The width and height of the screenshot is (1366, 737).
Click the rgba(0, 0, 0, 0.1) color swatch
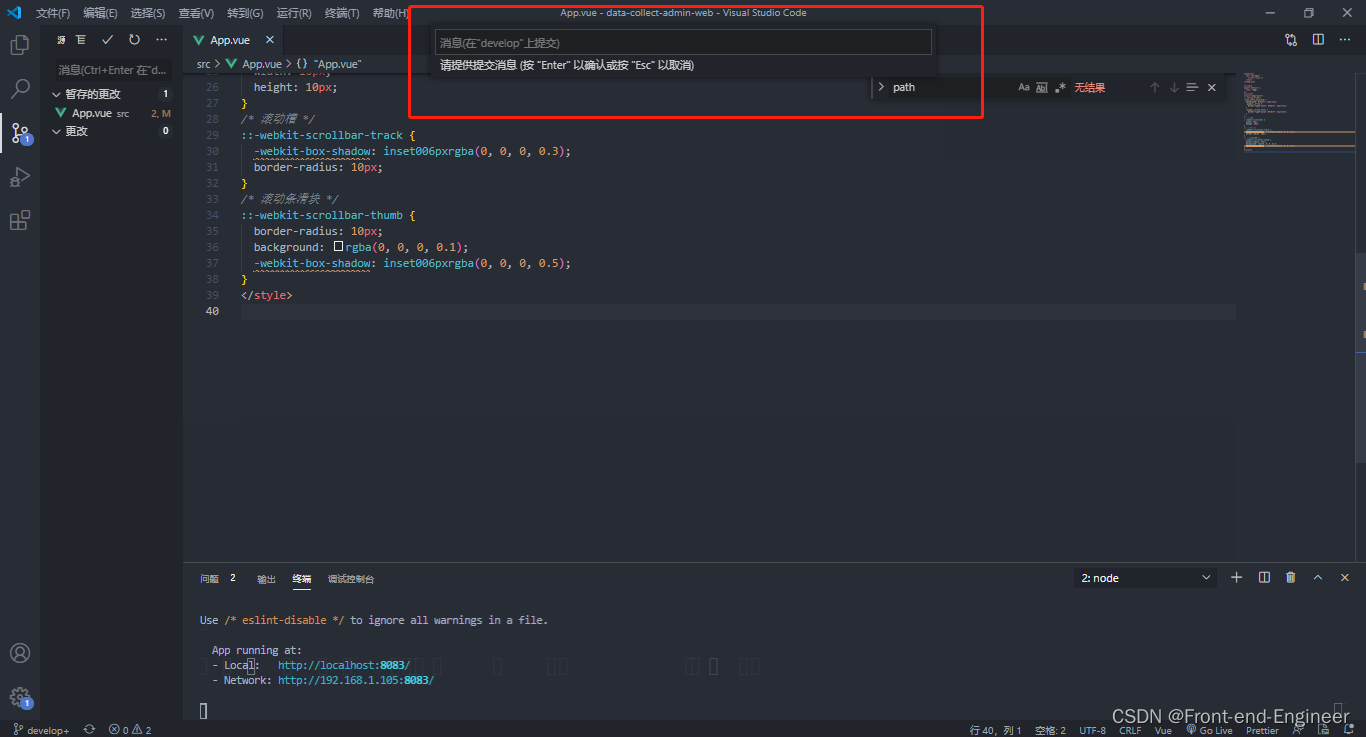coord(338,247)
